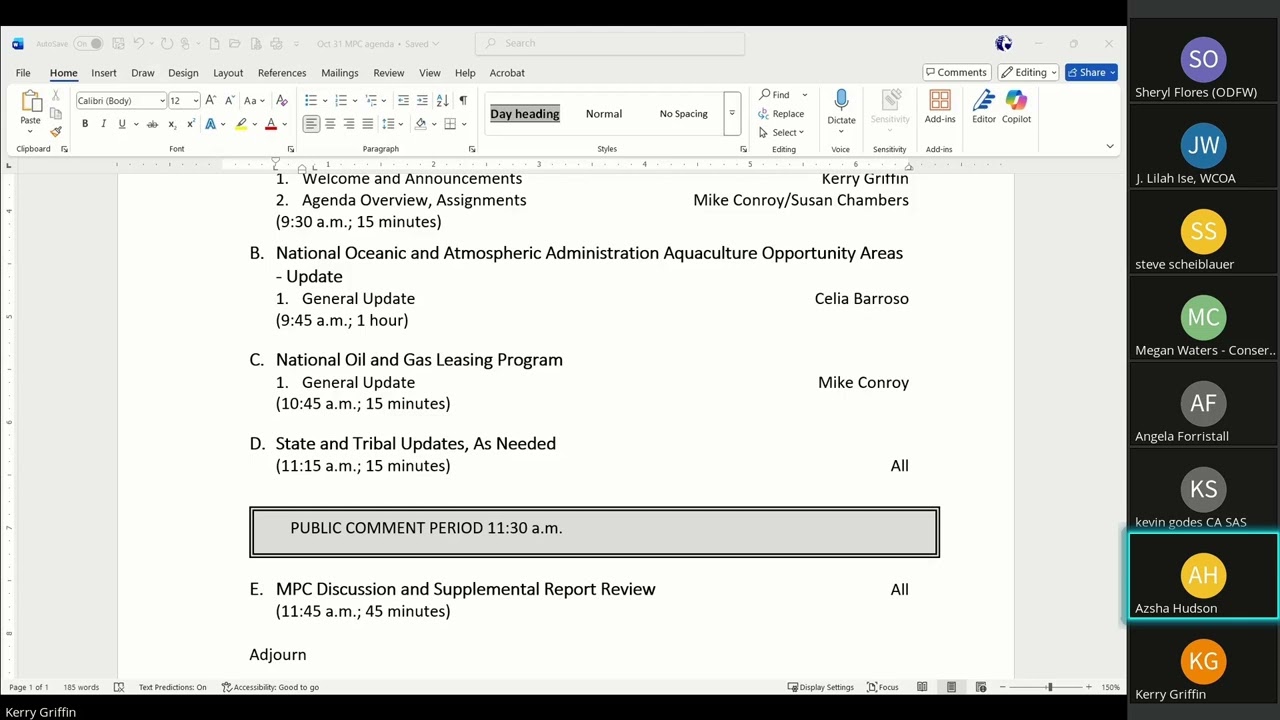Viewport: 1280px width, 720px height.
Task: Click the Sort A-Z icon
Action: [x=442, y=100]
